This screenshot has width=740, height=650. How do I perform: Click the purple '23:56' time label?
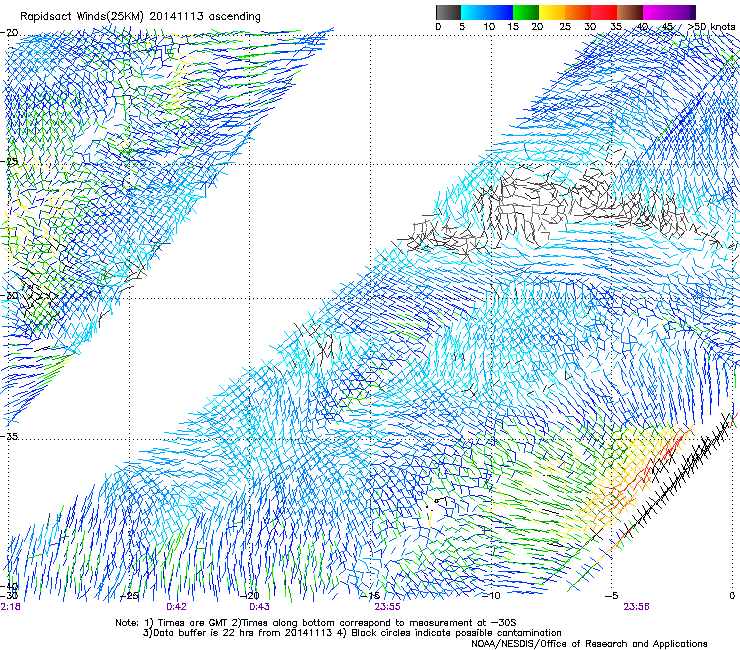point(636,607)
